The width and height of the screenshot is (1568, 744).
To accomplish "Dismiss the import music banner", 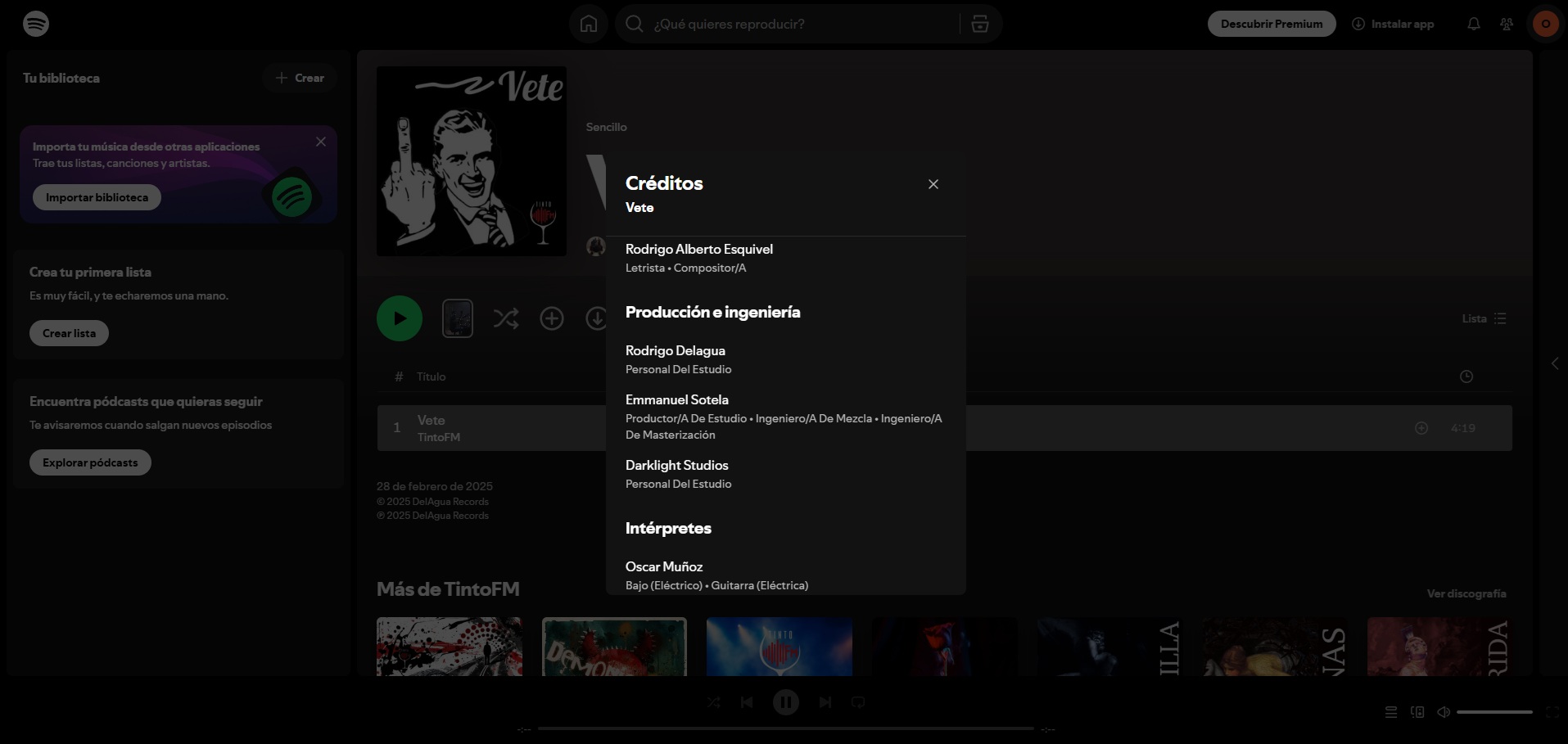I will tap(321, 142).
